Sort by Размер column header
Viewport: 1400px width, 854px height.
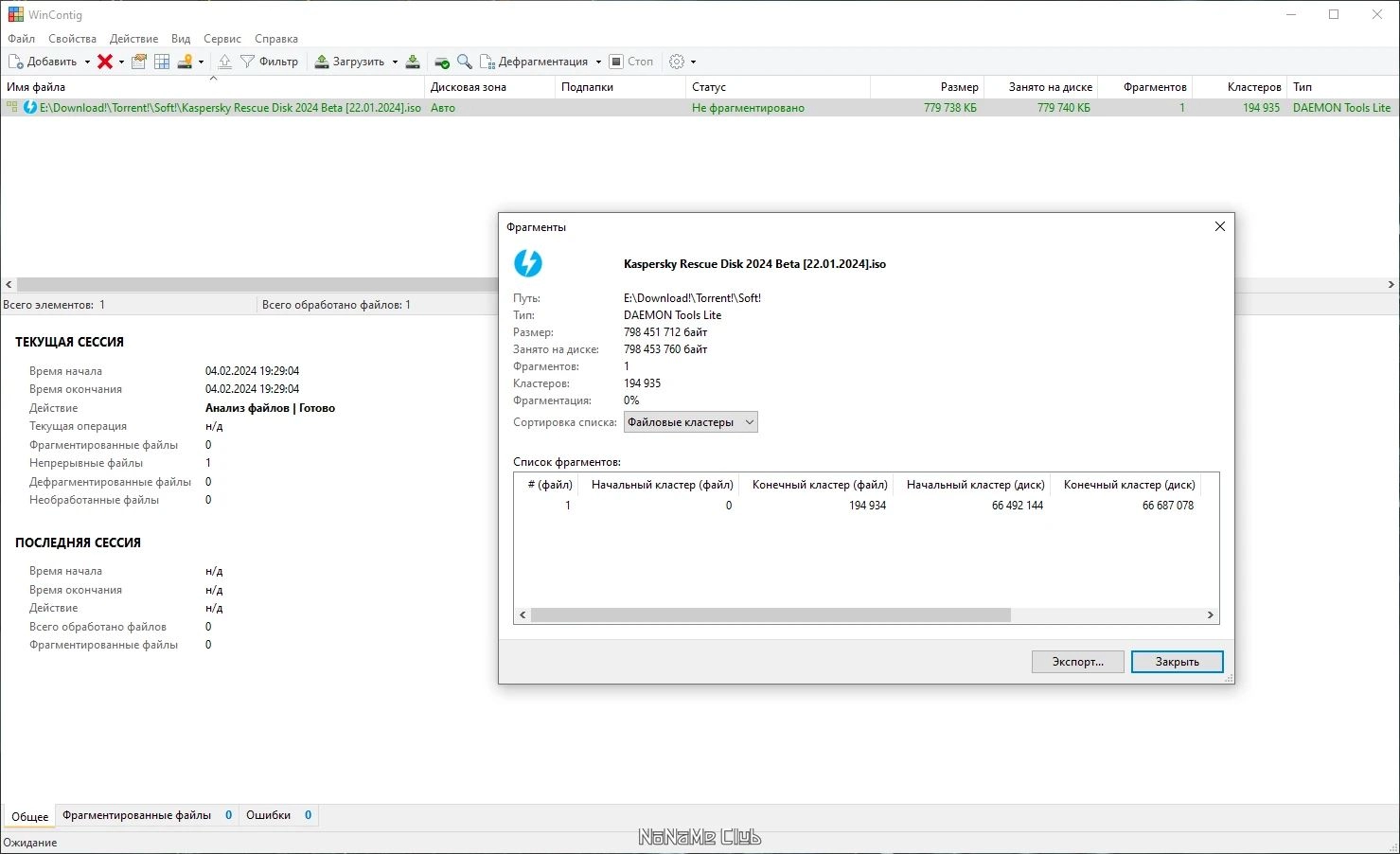927,87
